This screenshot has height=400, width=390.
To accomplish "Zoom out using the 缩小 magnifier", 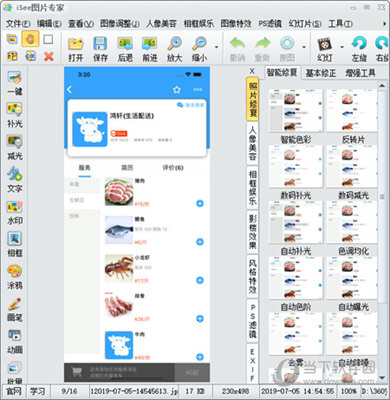I will 199,49.
